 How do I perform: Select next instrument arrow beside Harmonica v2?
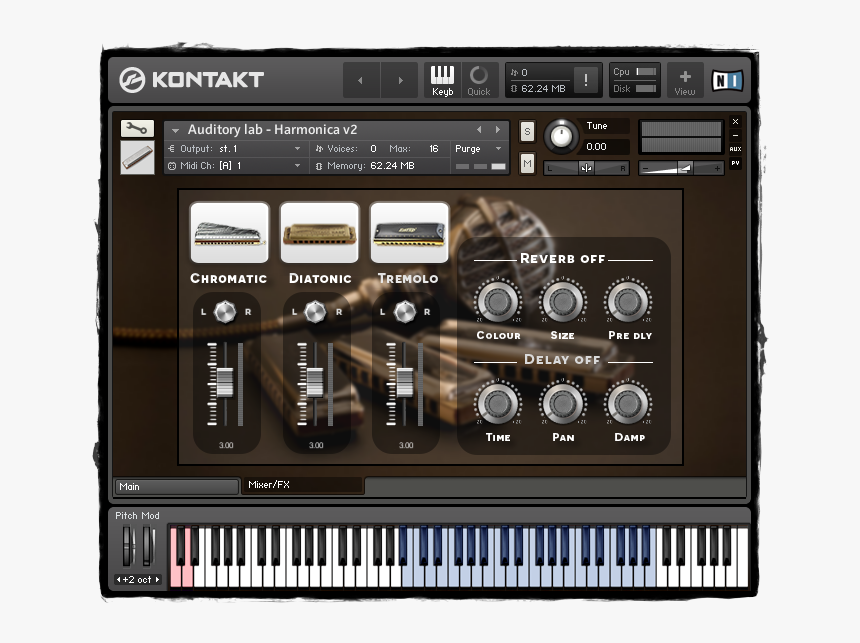point(497,129)
